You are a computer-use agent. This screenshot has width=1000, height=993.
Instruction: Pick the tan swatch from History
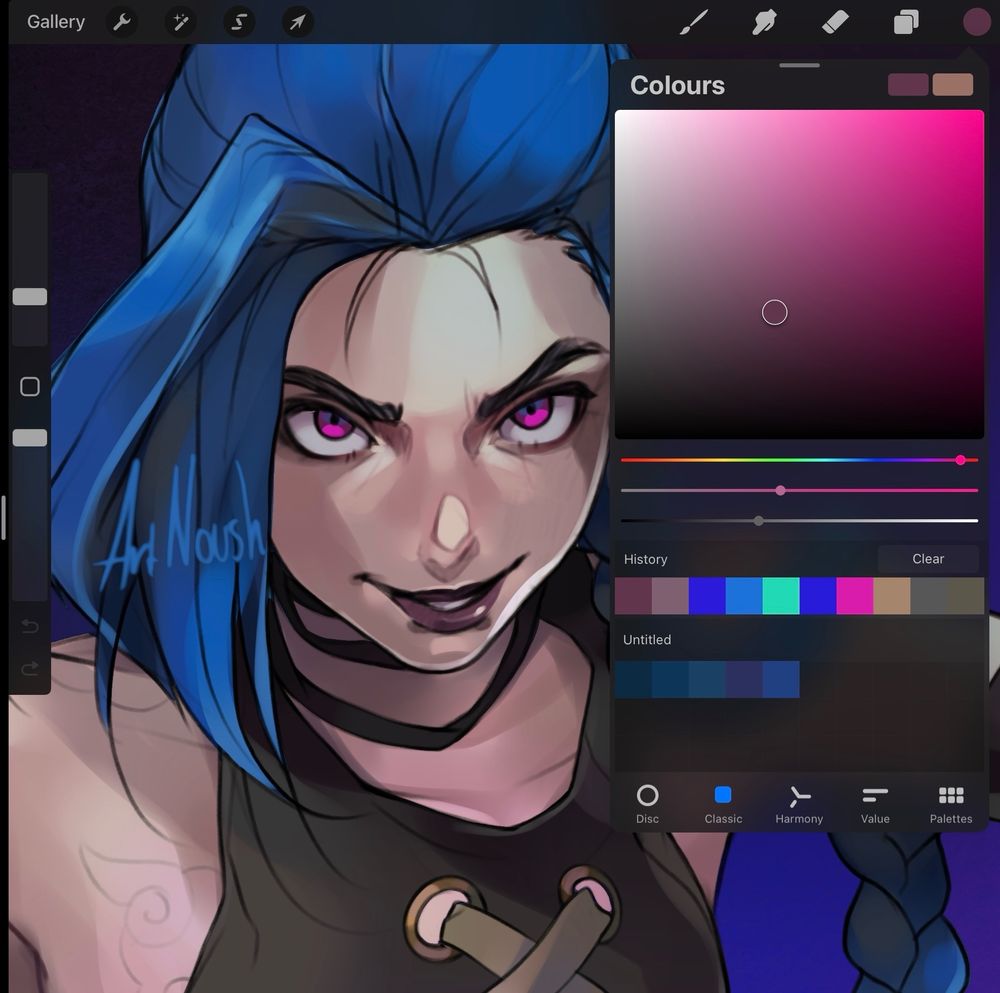point(892,596)
